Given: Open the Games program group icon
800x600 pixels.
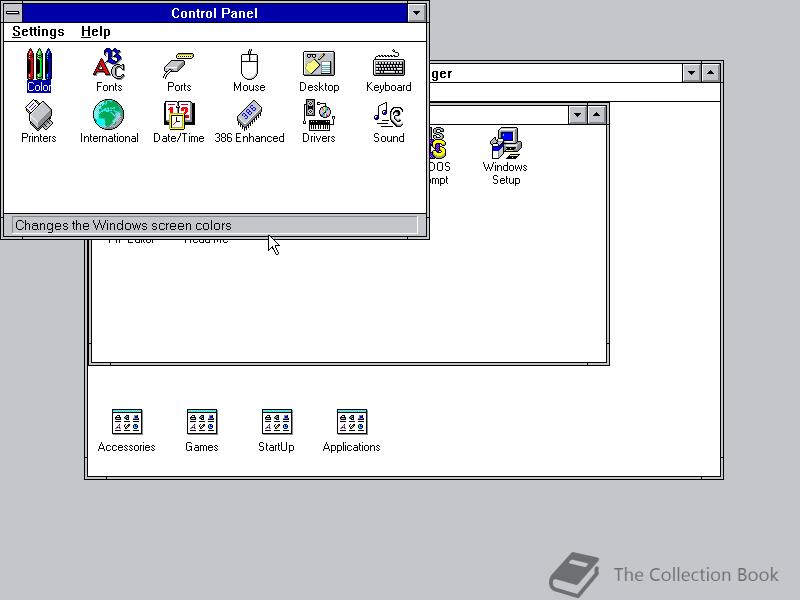Looking at the screenshot, I should click(202, 431).
